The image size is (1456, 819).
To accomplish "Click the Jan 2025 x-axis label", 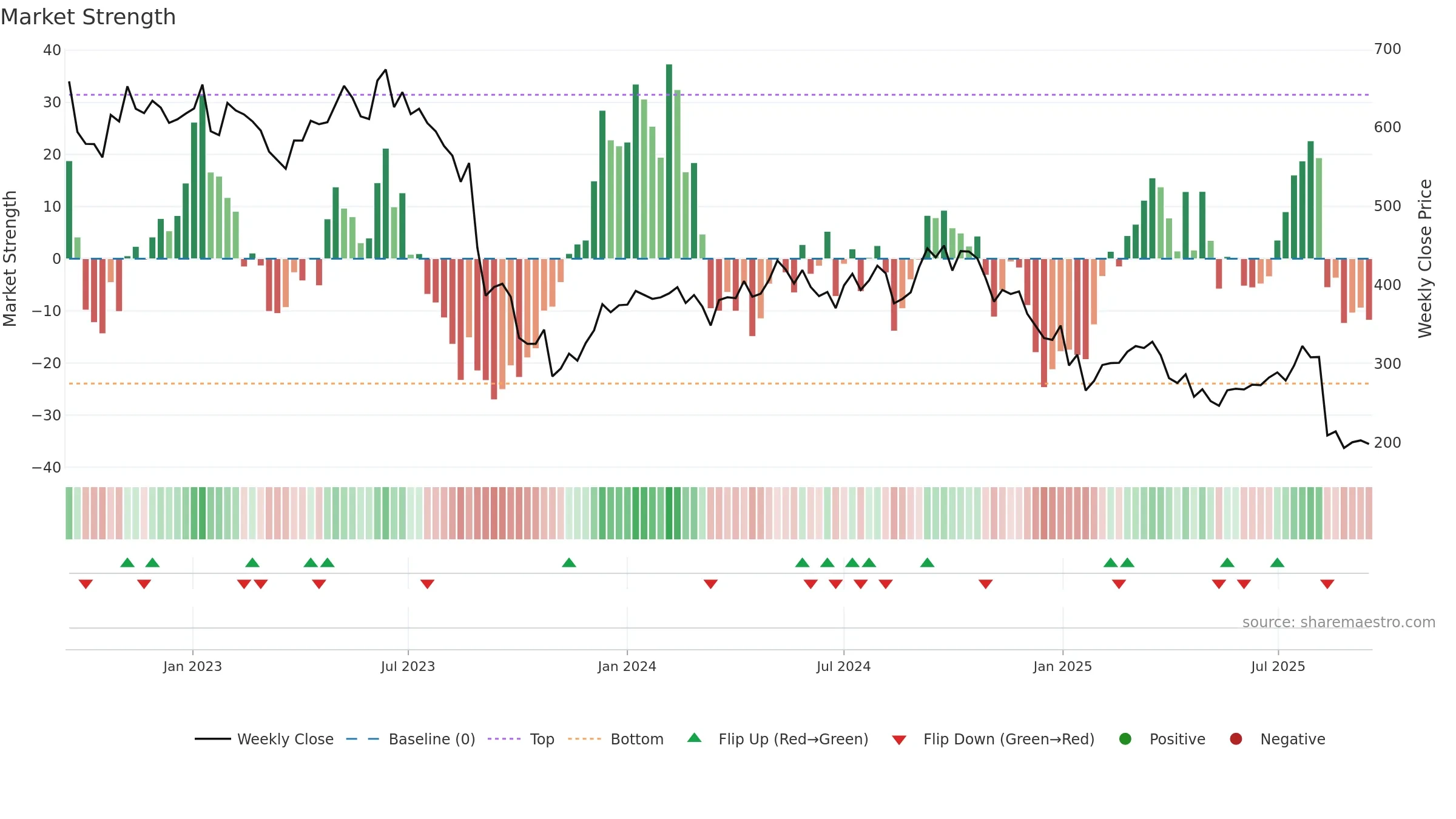I will point(1062,666).
